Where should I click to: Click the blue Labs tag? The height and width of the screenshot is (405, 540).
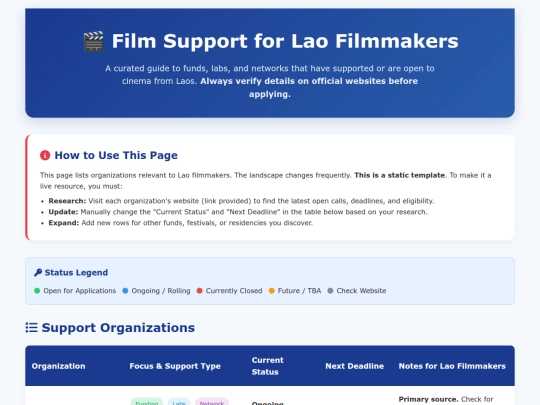[179, 402]
